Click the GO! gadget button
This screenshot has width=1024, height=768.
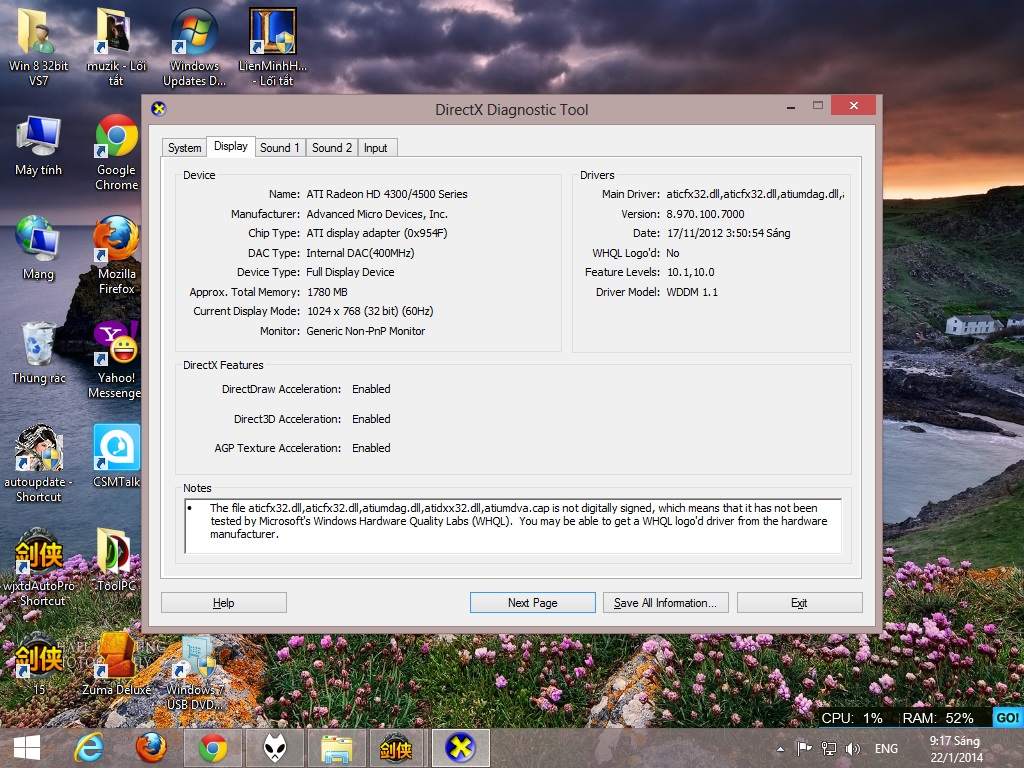point(1007,718)
